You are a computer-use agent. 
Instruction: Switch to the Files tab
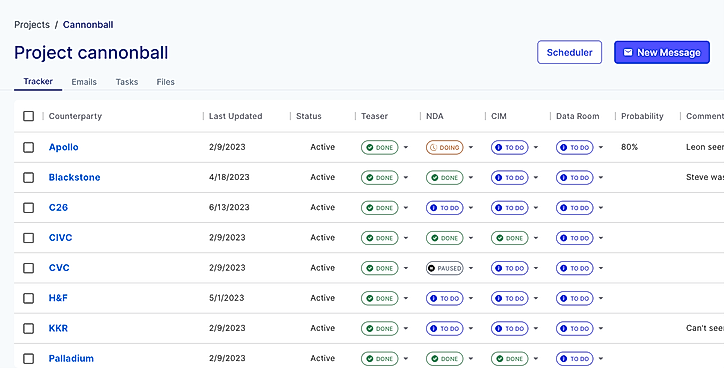point(165,82)
